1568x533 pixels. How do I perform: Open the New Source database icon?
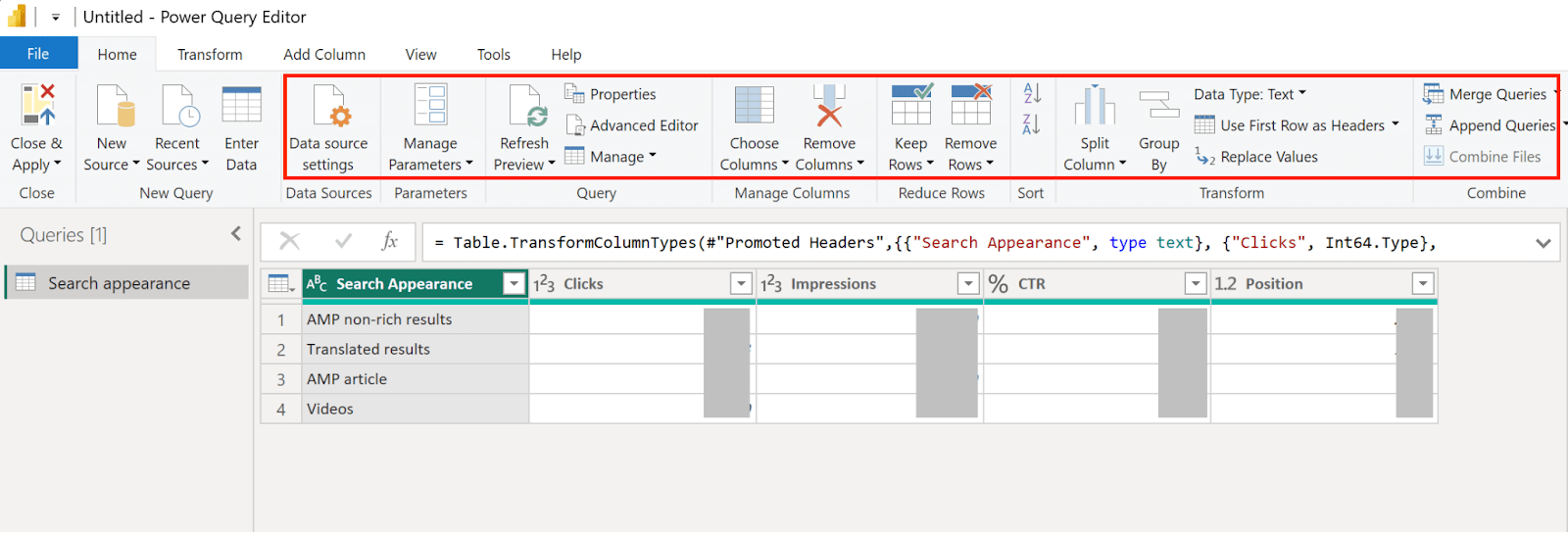(x=114, y=105)
